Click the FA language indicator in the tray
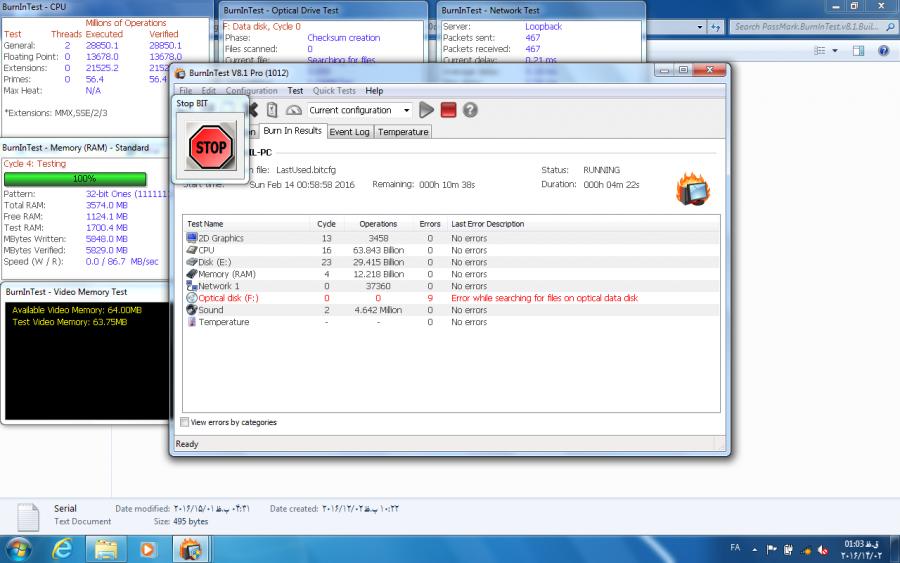The height and width of the screenshot is (563, 900). click(735, 548)
